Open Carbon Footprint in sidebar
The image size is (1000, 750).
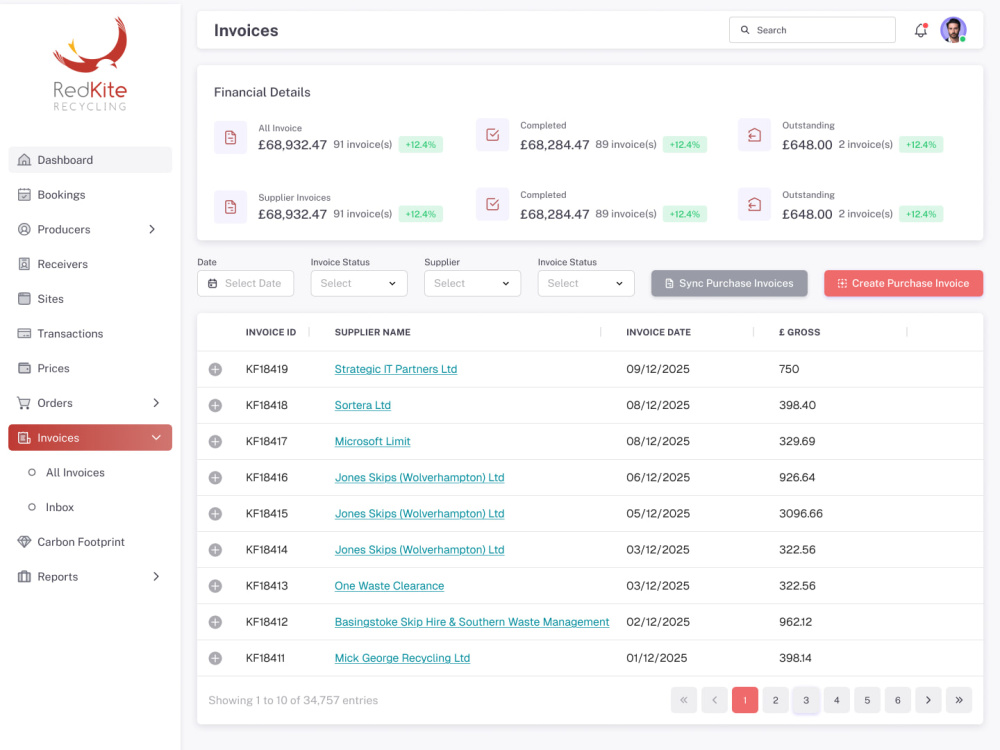coord(90,542)
